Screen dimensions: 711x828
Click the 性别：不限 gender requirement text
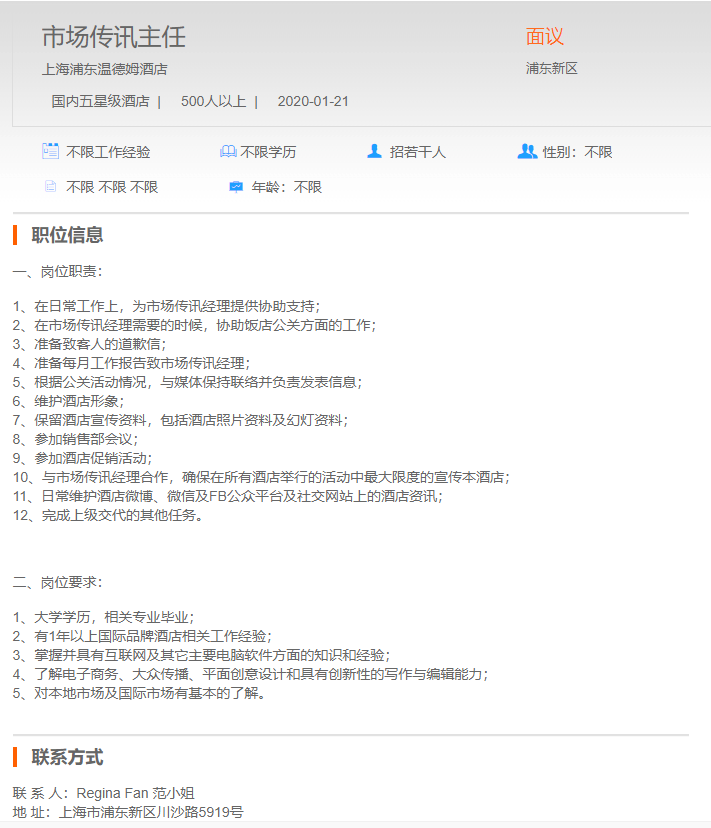tap(577, 152)
